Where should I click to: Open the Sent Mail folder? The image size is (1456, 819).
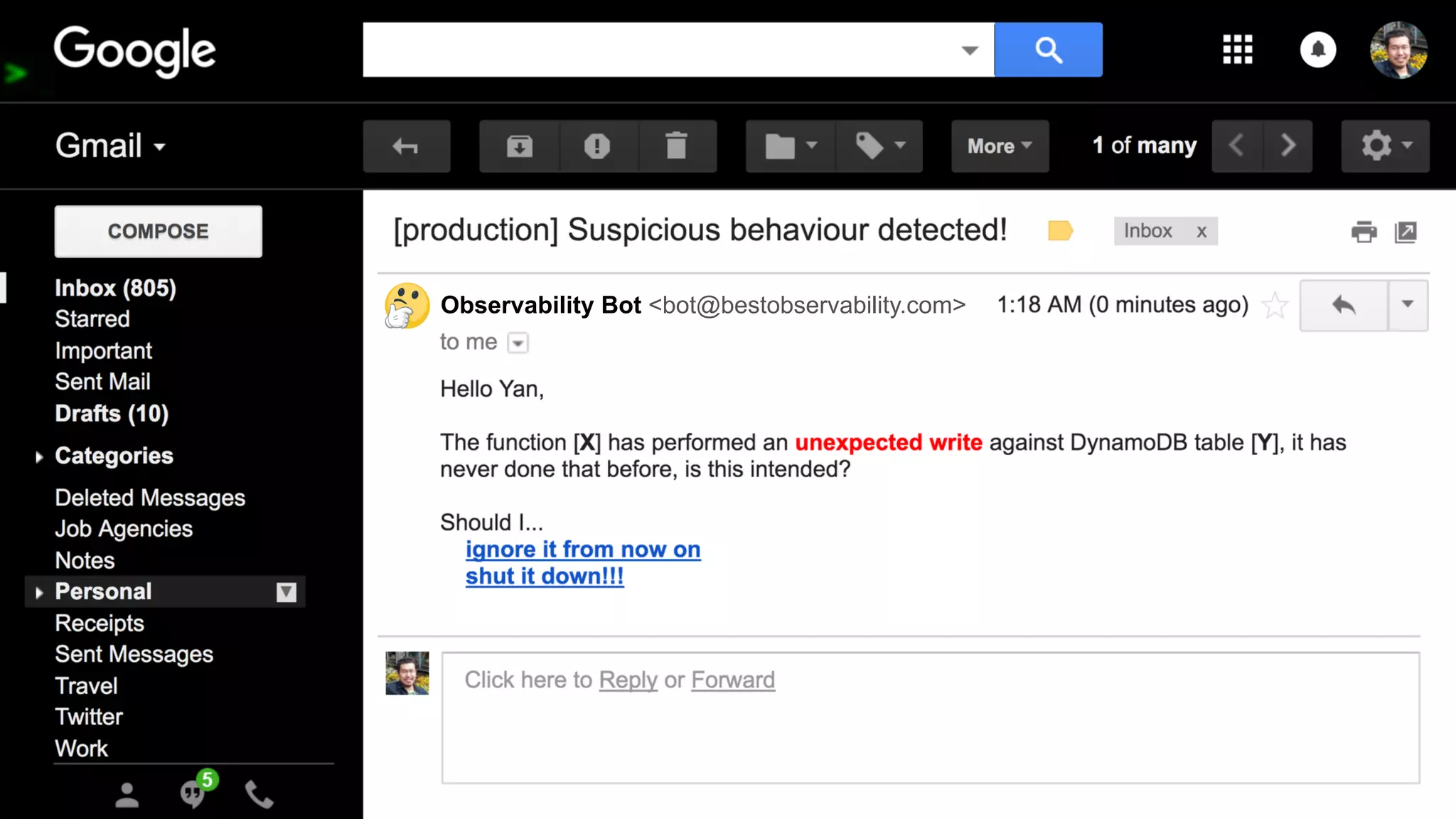click(103, 382)
